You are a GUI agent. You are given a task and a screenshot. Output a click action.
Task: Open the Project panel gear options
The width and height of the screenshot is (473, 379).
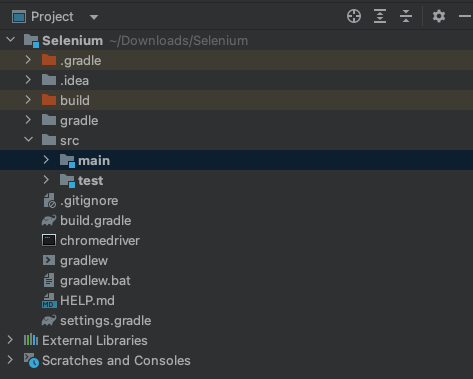pyautogui.click(x=439, y=16)
